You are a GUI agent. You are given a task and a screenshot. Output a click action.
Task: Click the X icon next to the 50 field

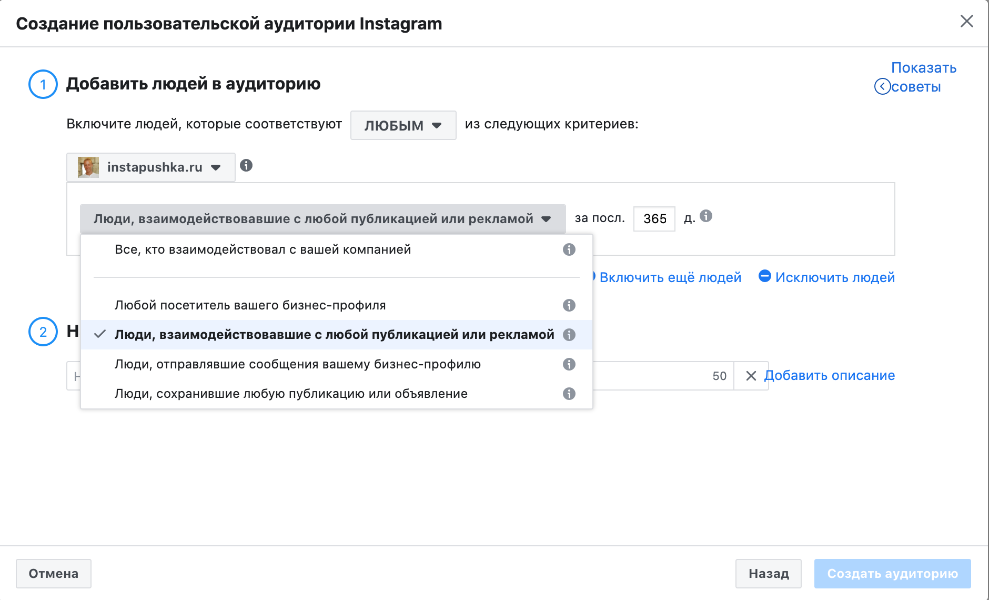tap(751, 376)
